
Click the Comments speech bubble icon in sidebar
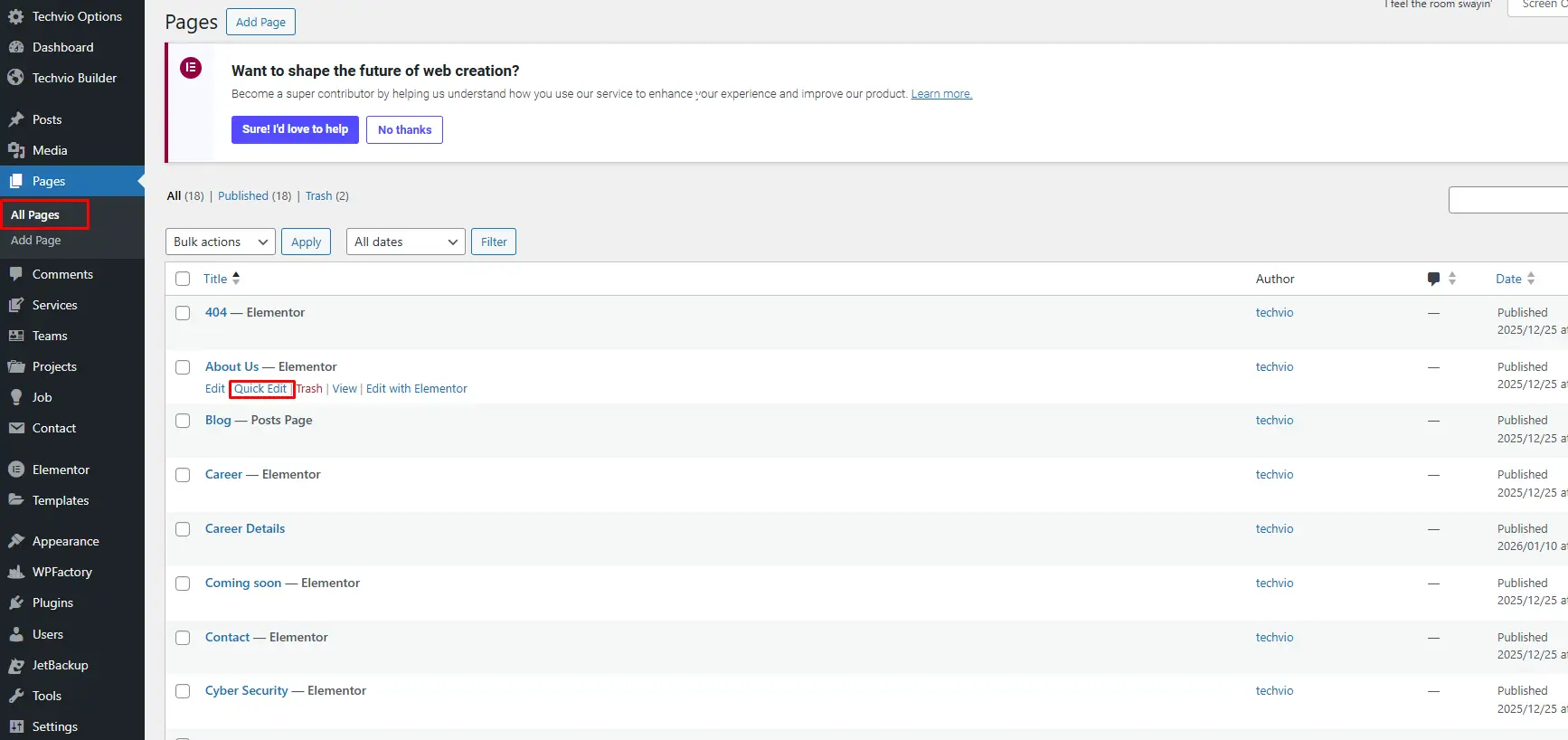tap(15, 274)
